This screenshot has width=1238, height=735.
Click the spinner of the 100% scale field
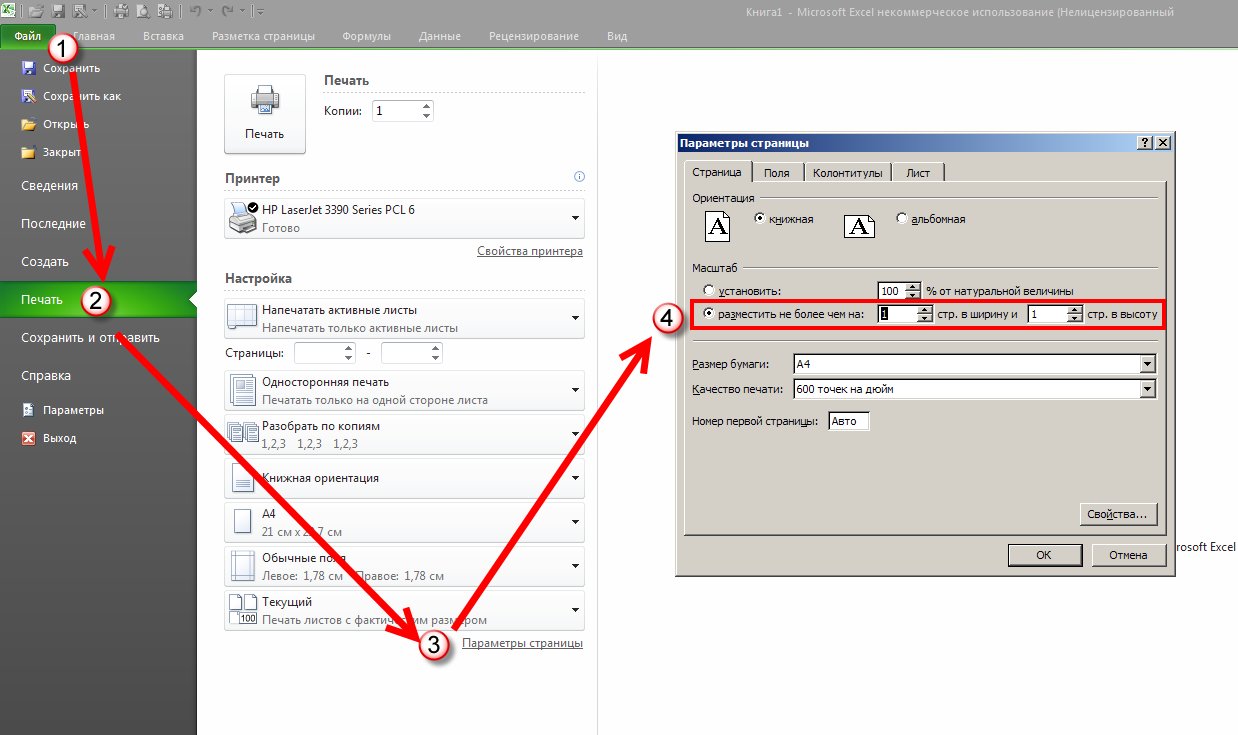coord(912,291)
